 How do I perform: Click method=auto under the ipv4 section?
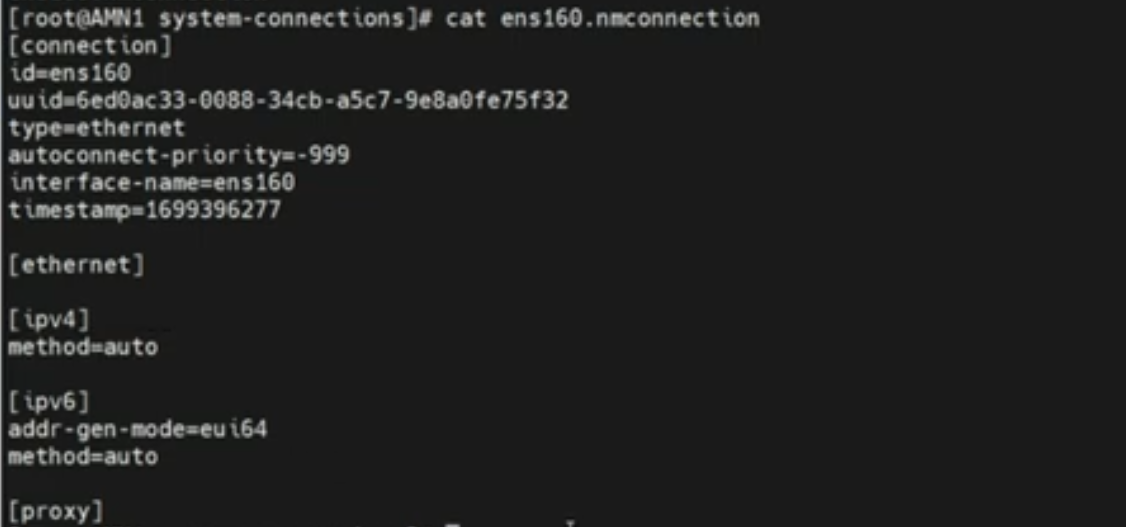coord(83,347)
